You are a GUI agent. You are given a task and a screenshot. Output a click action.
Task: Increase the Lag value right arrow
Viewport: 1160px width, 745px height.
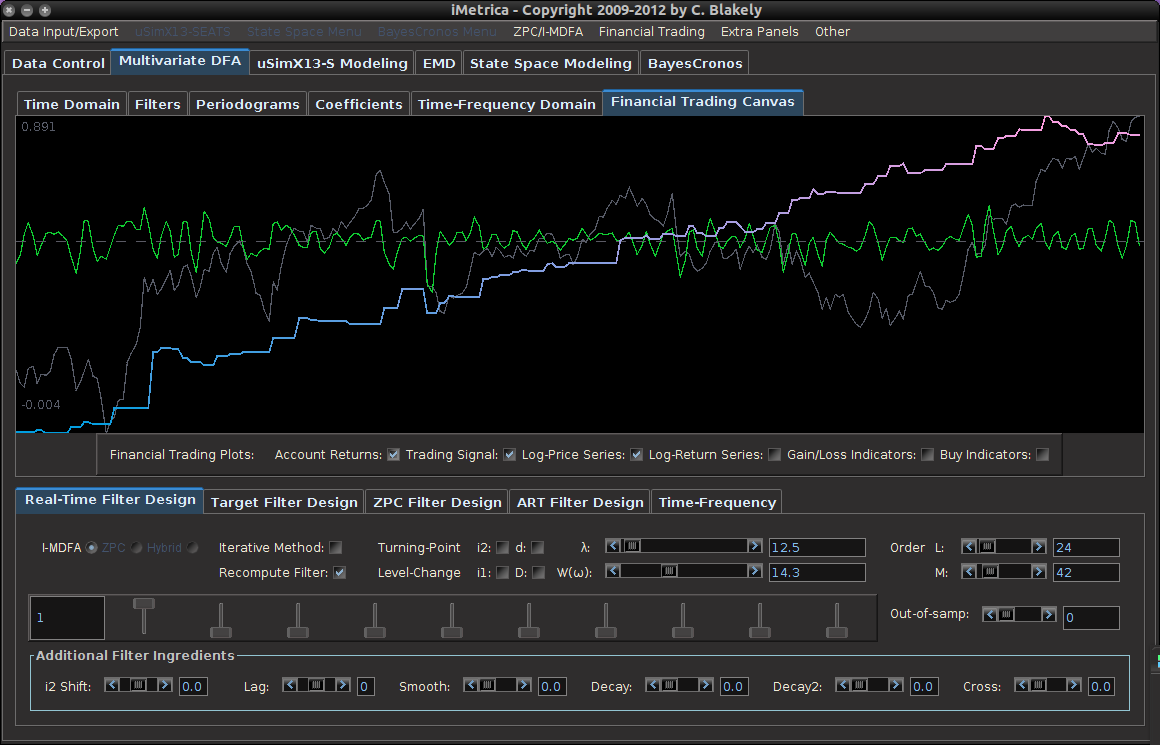[343, 686]
